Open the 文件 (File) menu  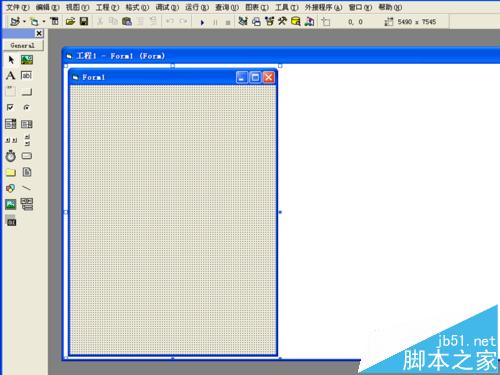point(18,7)
